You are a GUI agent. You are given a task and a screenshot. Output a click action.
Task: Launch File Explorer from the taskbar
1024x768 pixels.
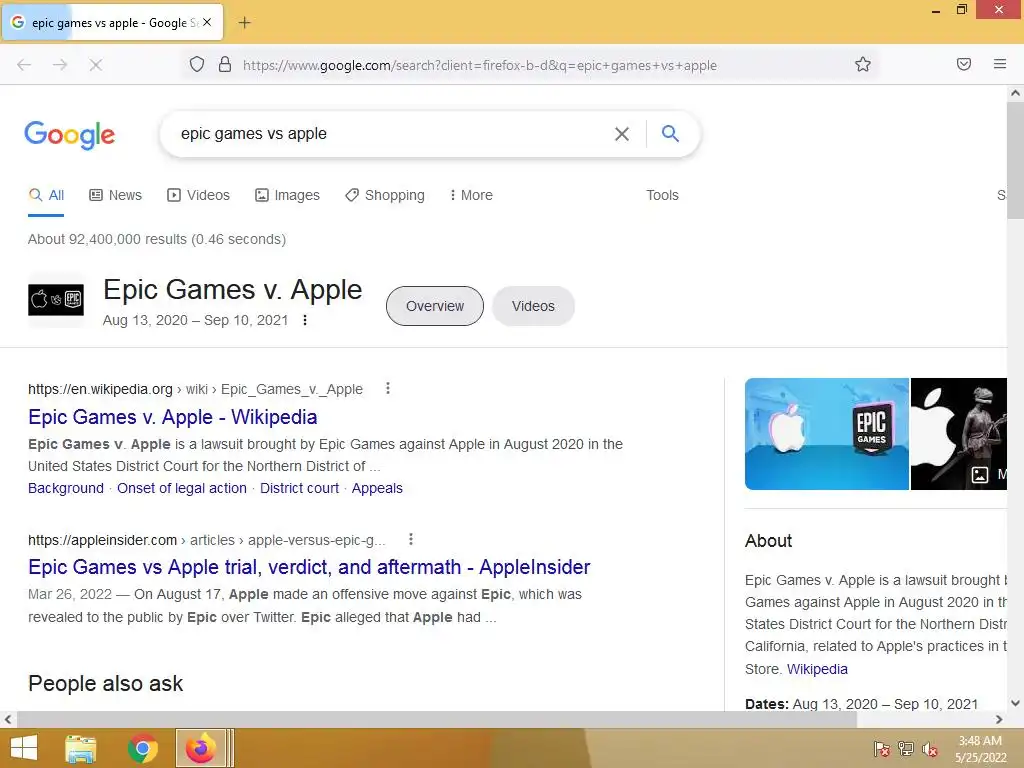(x=81, y=748)
